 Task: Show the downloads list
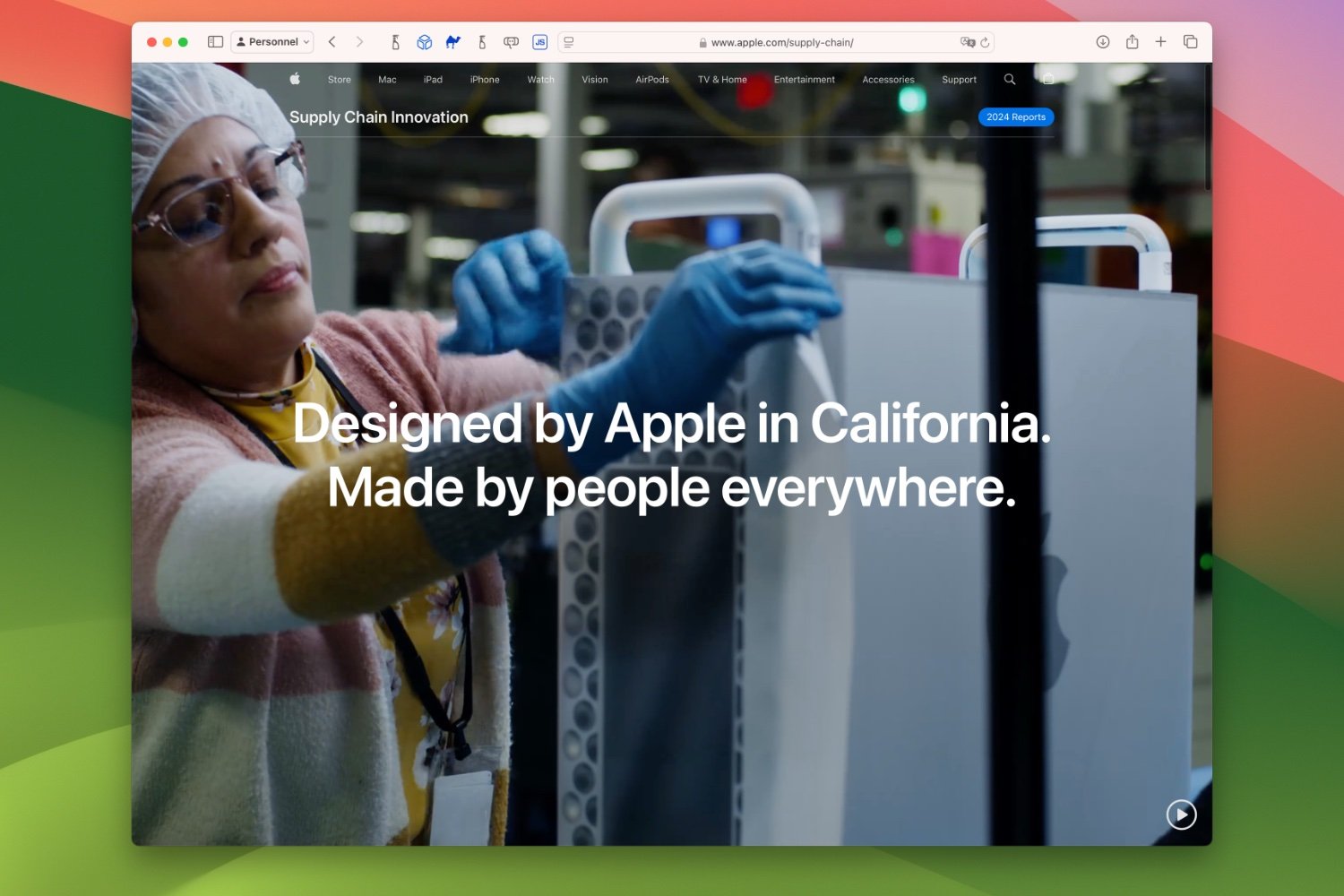coord(1103,42)
